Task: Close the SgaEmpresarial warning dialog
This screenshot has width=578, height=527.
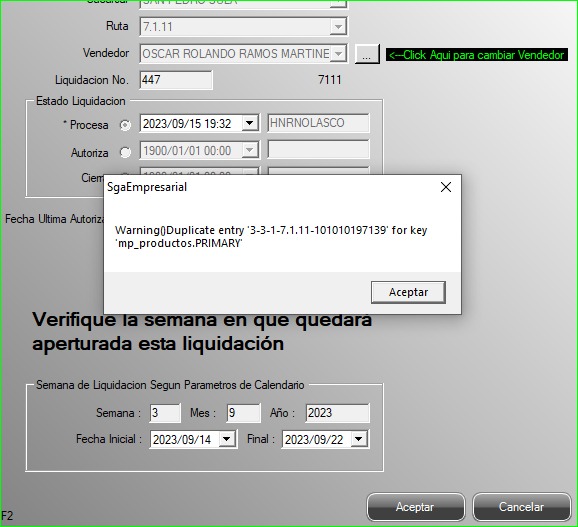Action: (x=446, y=187)
